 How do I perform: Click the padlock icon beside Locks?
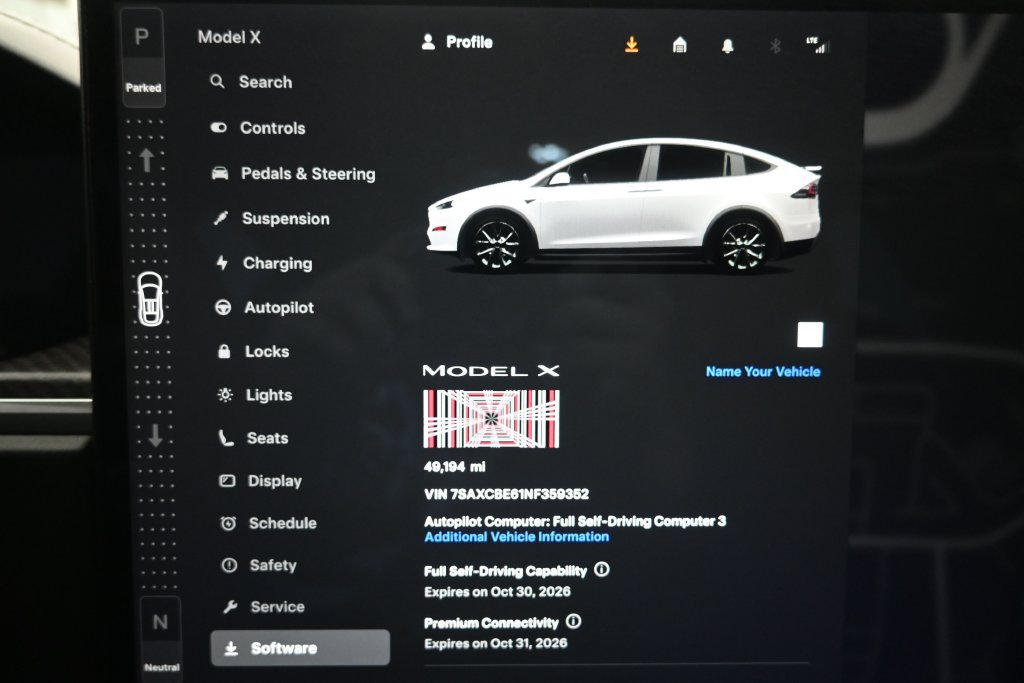coord(224,351)
